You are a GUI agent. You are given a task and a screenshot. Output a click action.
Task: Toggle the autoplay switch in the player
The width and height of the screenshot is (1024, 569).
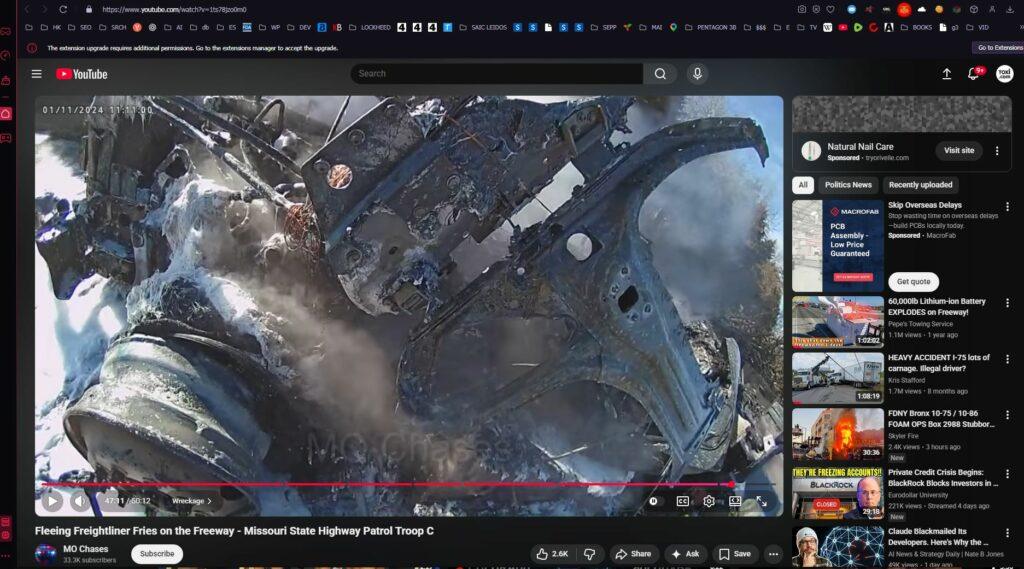(x=654, y=501)
